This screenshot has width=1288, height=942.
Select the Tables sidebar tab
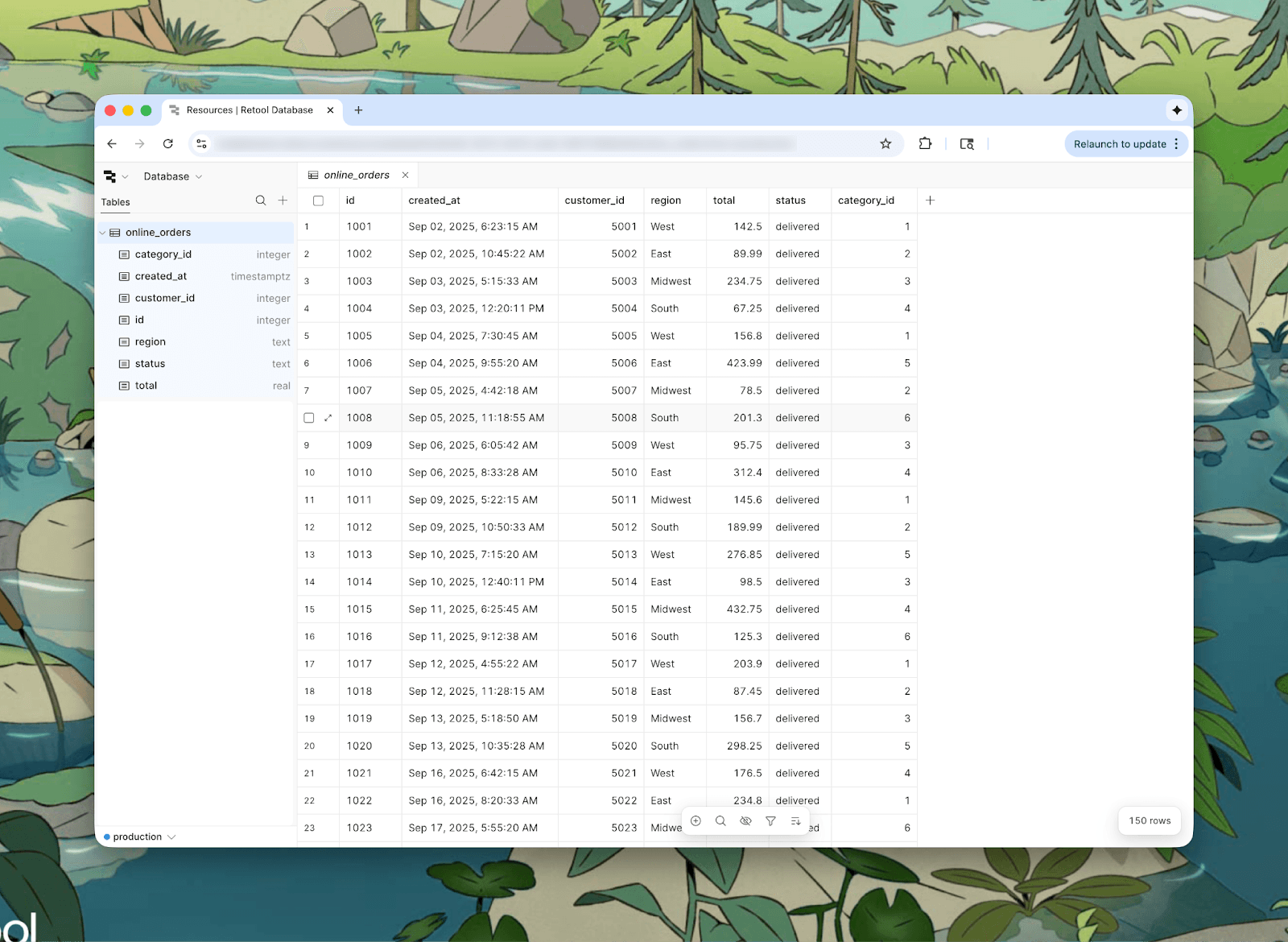pos(116,202)
